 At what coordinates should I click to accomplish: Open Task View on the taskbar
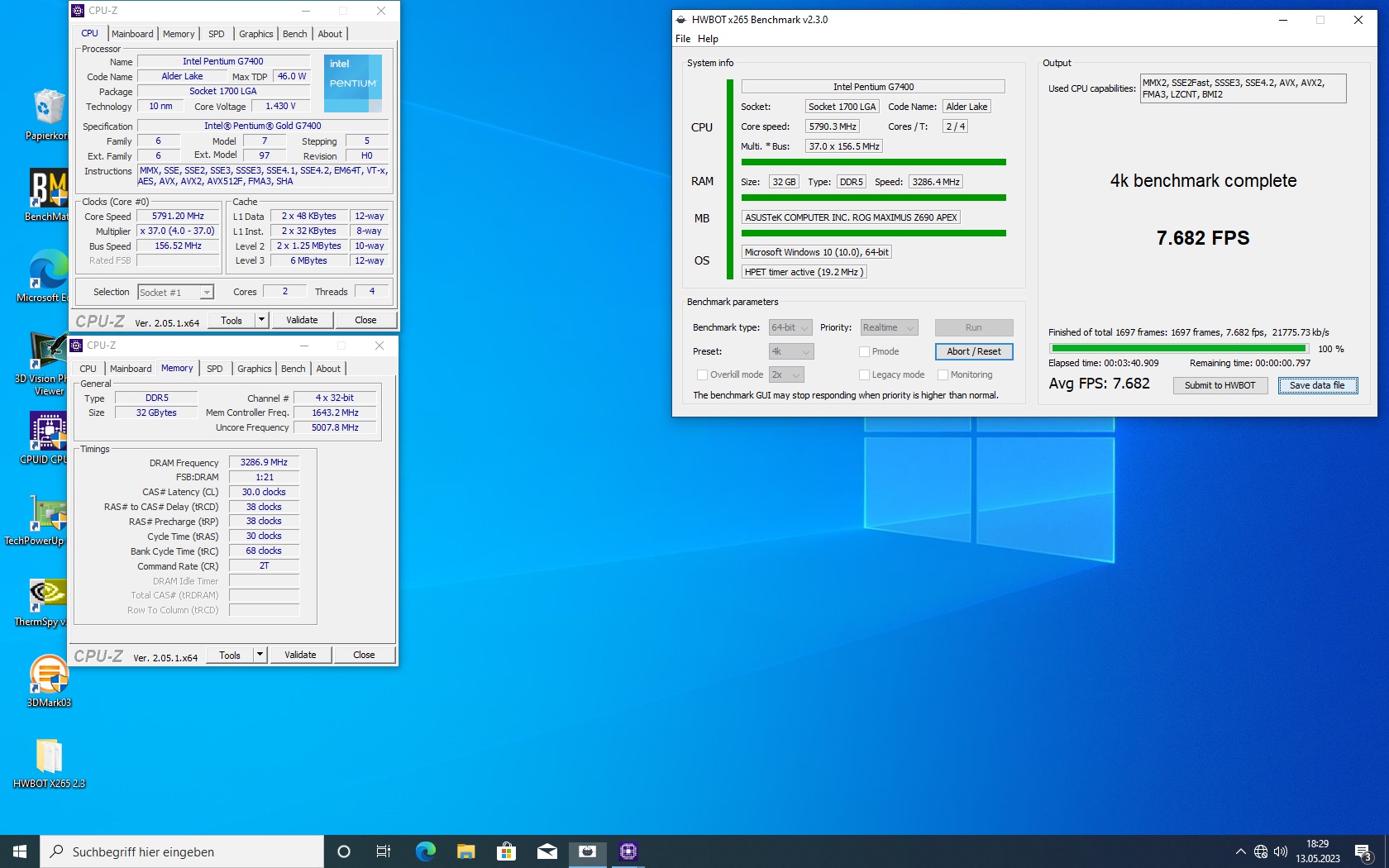click(x=384, y=851)
